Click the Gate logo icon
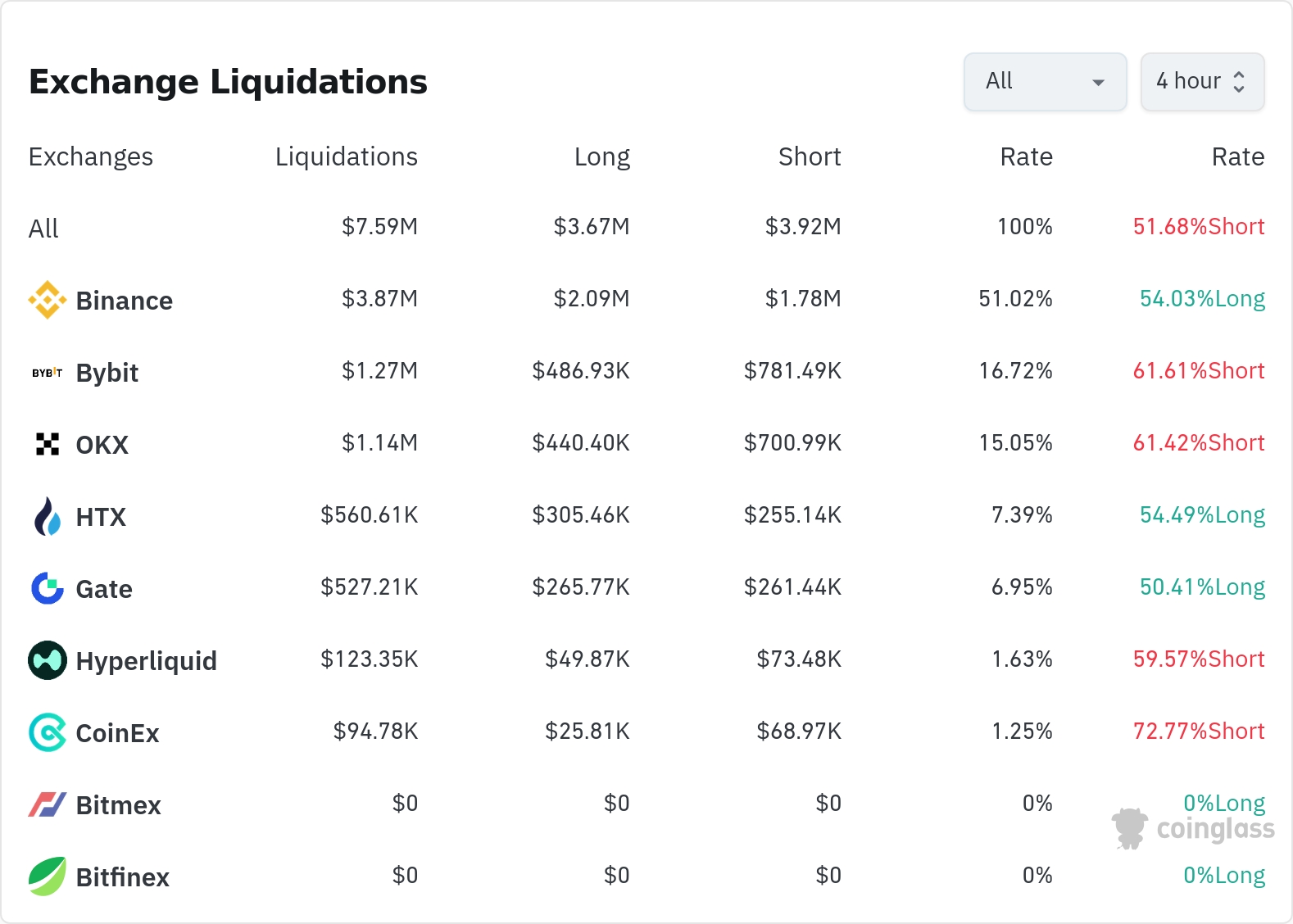Screen dimensions: 1293x924 47,588
